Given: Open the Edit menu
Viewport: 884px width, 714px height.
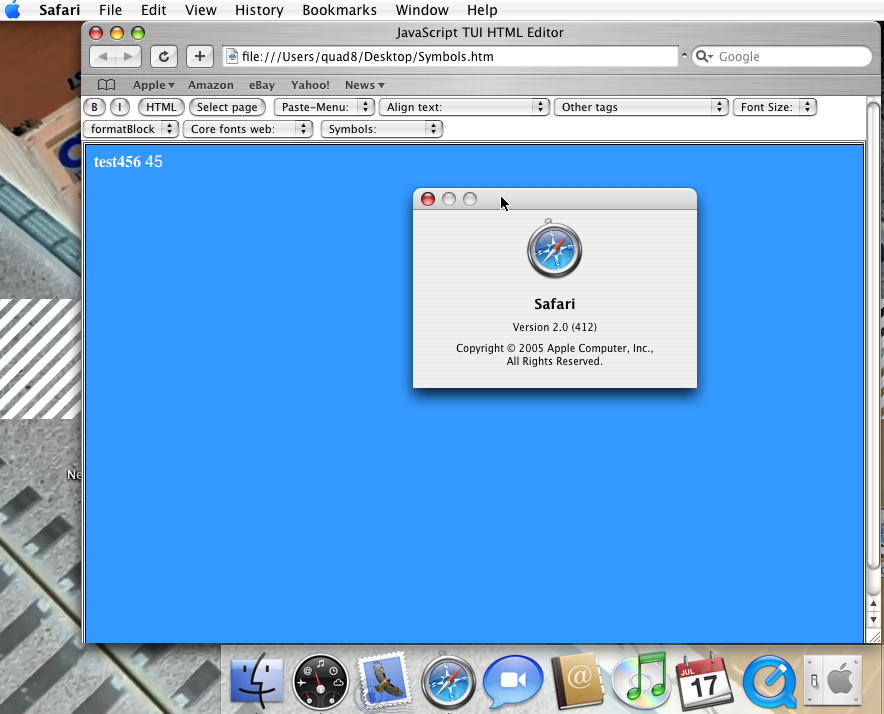Looking at the screenshot, I should click(x=153, y=10).
